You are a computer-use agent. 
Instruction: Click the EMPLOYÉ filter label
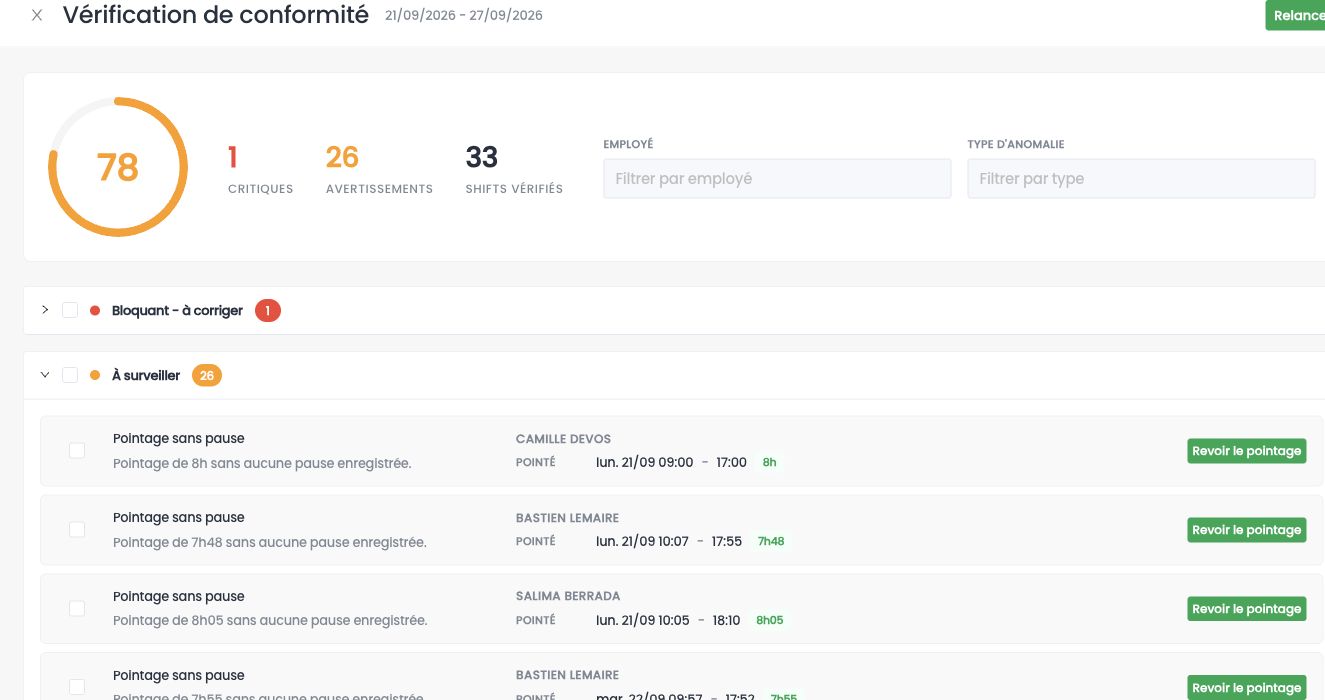coord(628,145)
